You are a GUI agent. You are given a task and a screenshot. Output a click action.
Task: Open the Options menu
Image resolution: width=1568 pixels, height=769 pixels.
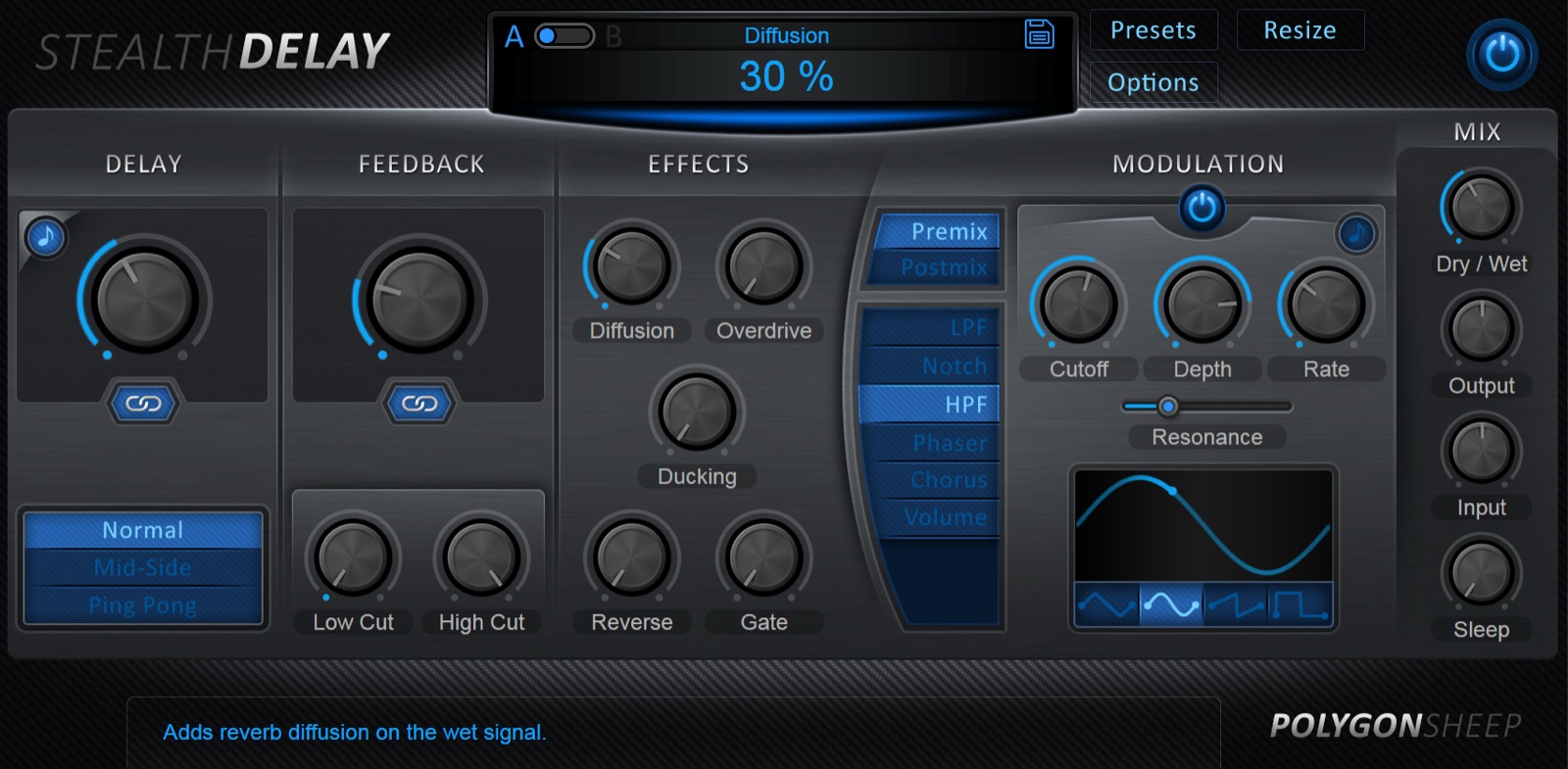[x=1153, y=82]
